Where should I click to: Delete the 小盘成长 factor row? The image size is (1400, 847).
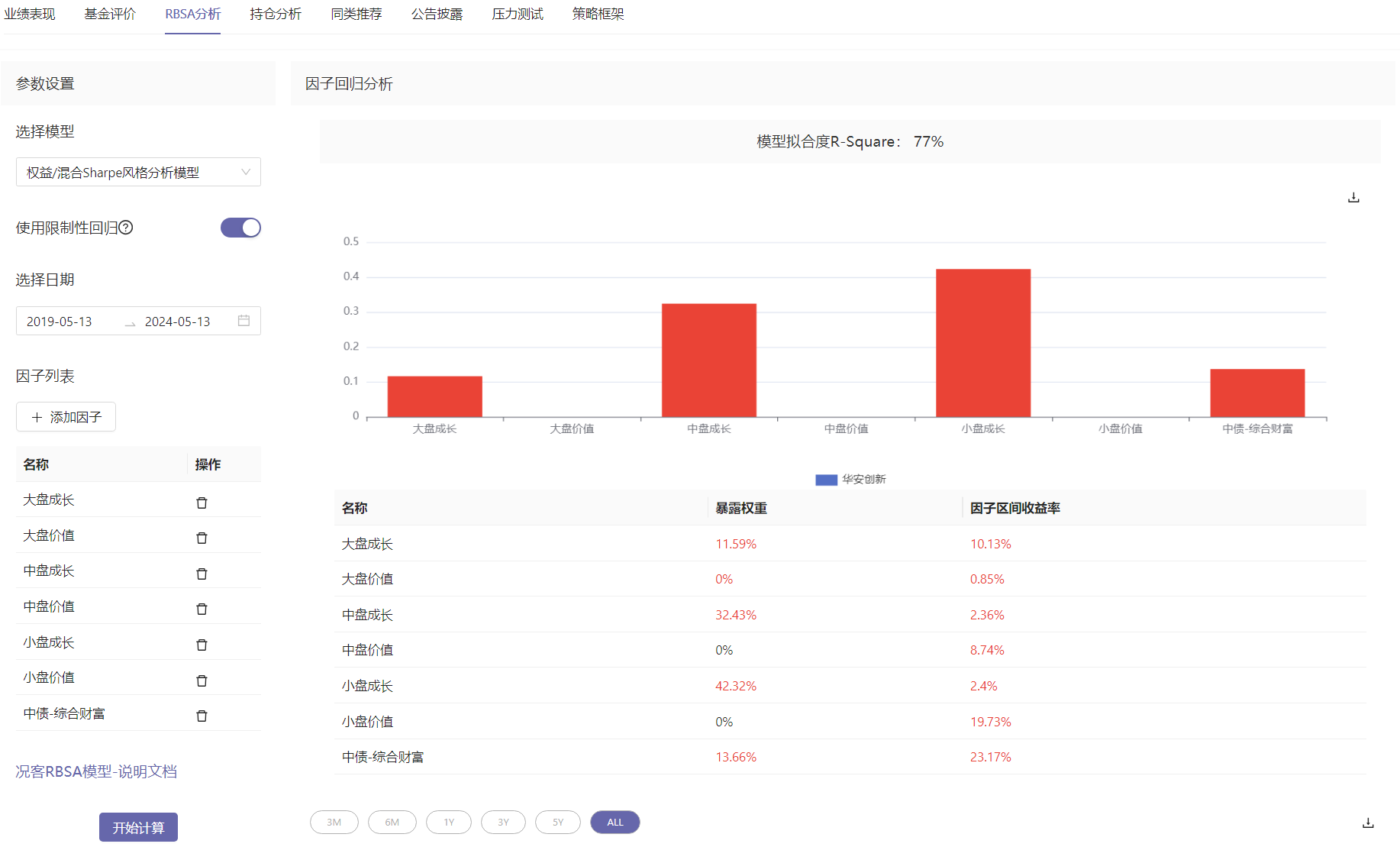202,645
